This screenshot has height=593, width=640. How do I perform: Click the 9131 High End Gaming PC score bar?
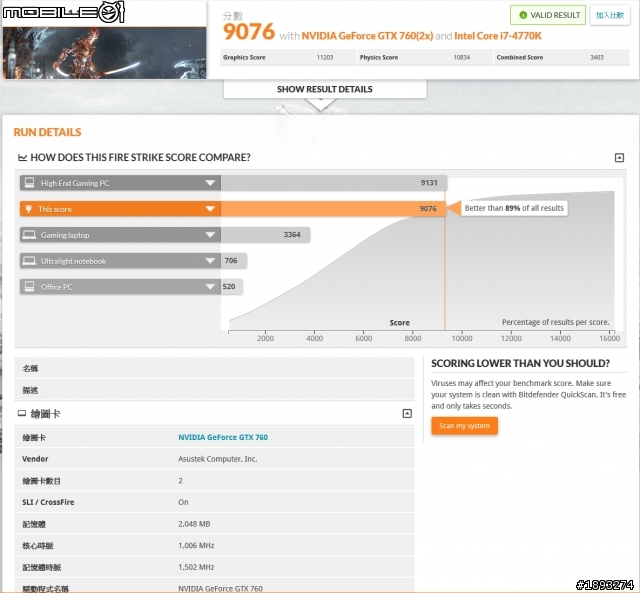tap(334, 183)
